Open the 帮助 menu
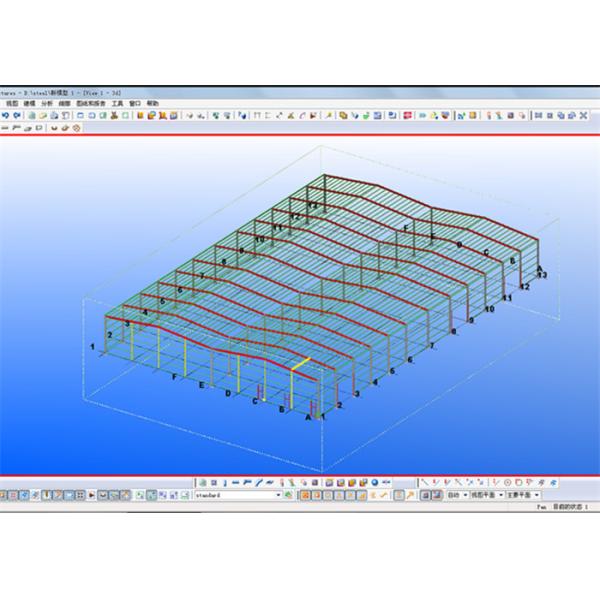600x600 pixels. click(152, 103)
